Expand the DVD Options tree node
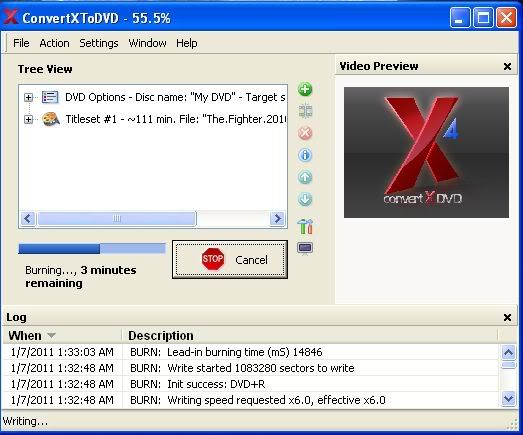 (x=29, y=97)
